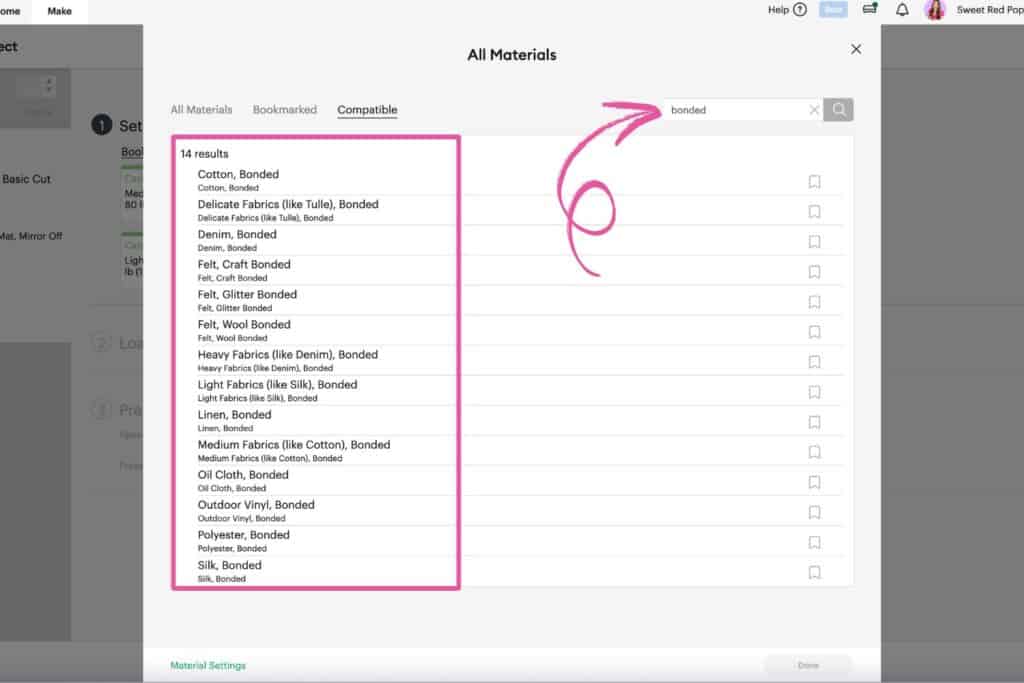Viewport: 1024px width, 683px height.
Task: Close the All Materials dialog
Action: point(856,49)
